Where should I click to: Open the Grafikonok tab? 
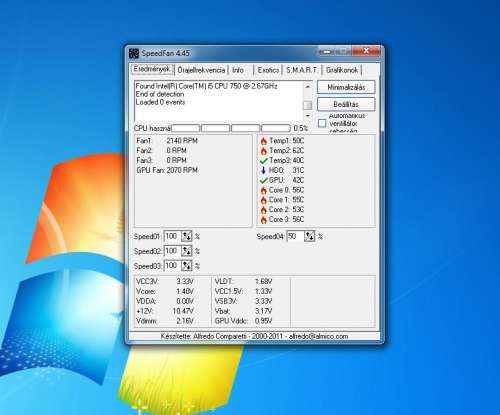click(342, 70)
